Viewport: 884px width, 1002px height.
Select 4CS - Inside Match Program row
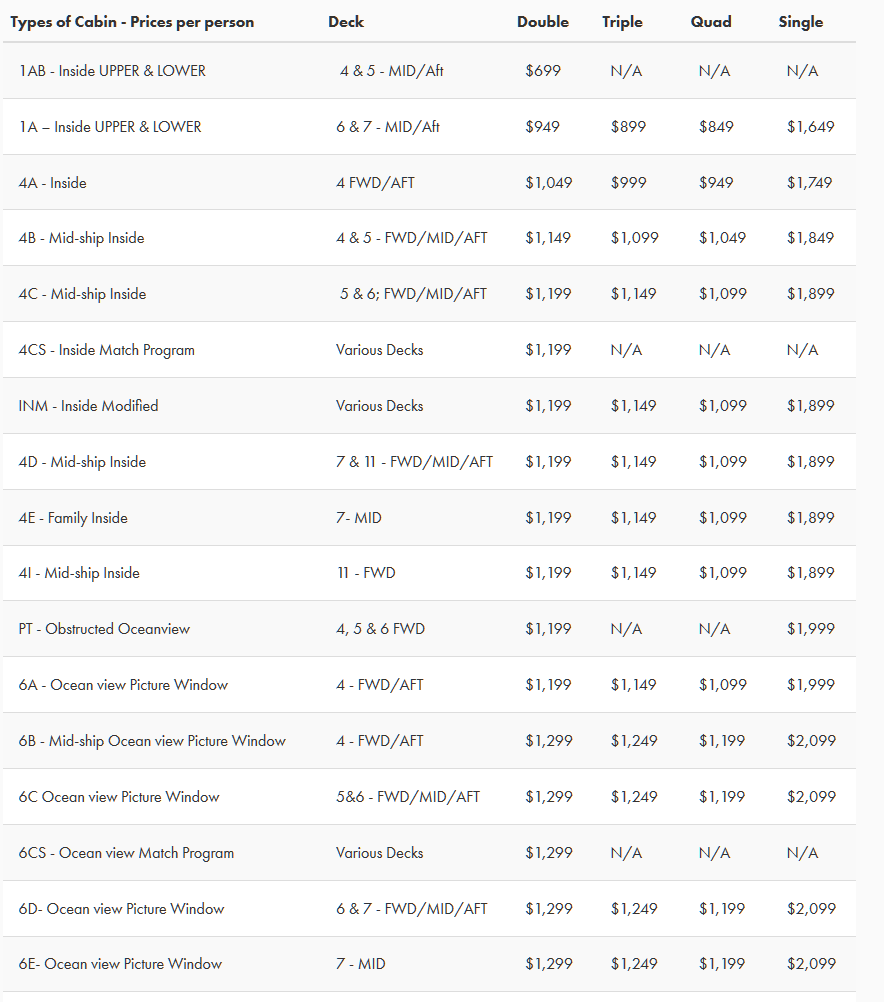pos(430,350)
